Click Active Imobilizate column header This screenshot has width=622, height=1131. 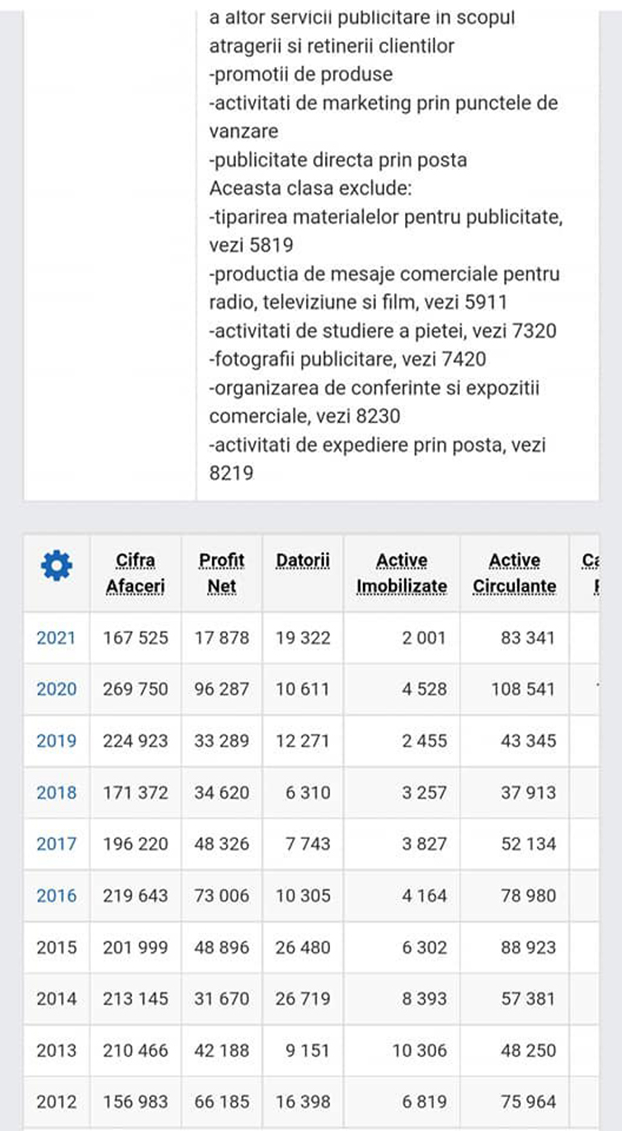(x=402, y=573)
